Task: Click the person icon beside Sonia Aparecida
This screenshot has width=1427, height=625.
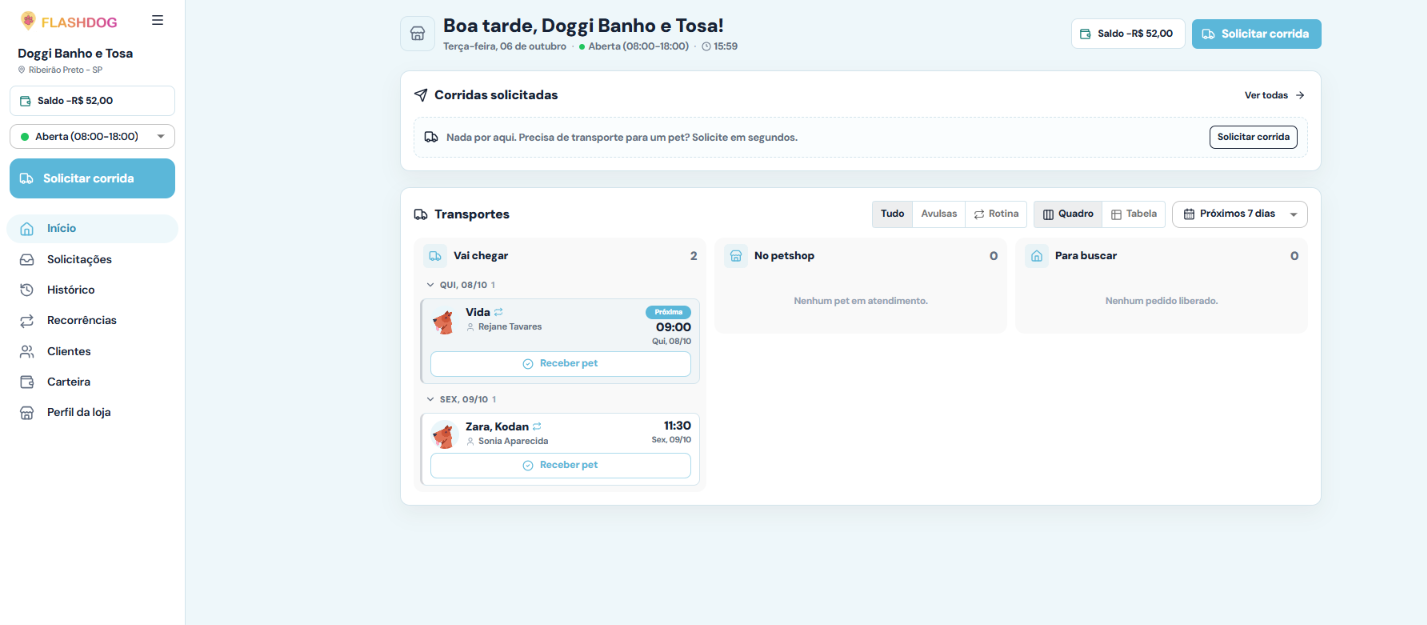Action: tap(470, 441)
